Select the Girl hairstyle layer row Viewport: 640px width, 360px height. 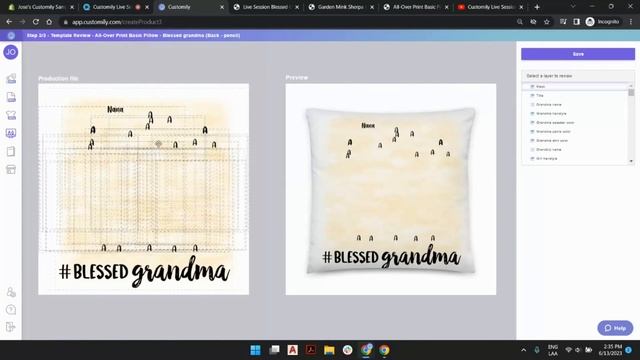click(x=576, y=158)
